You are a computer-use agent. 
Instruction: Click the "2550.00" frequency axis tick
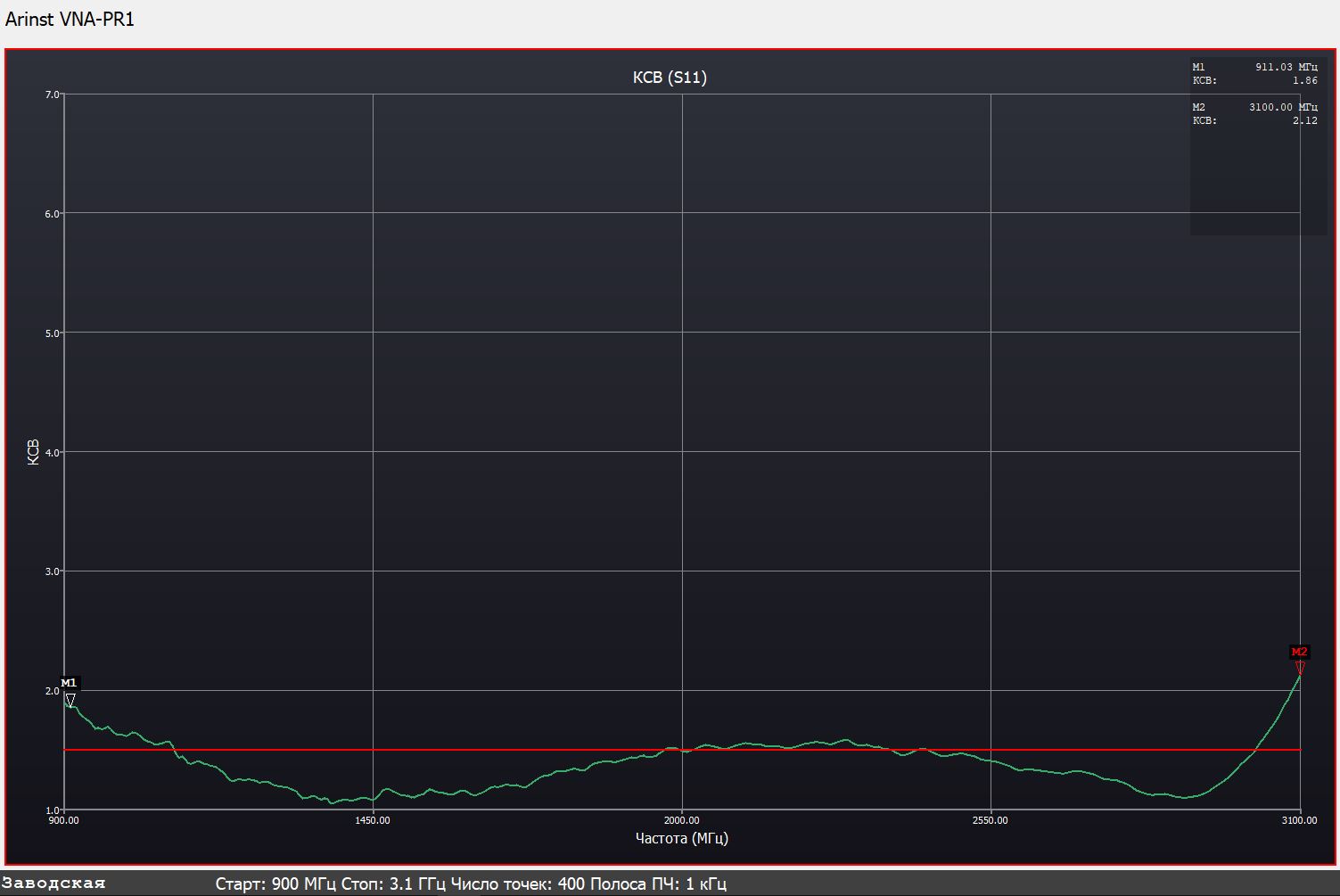click(991, 820)
